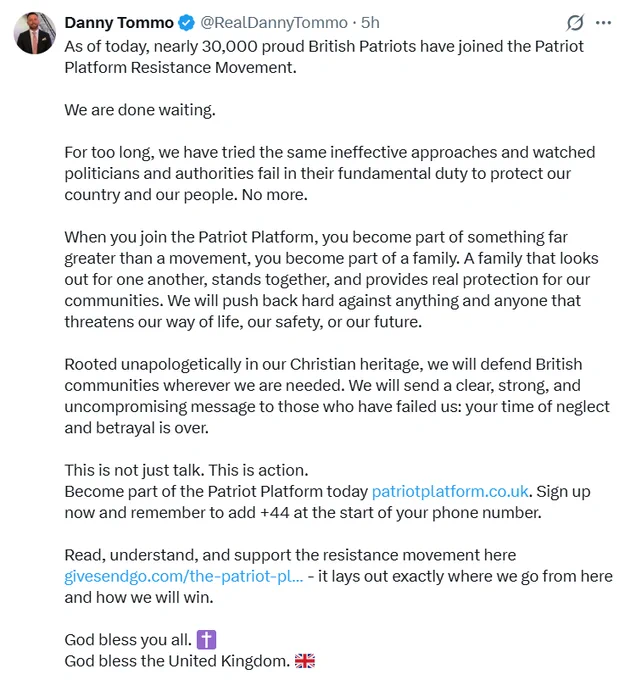
Task: Click the 5h post timestamp
Action: point(370,23)
